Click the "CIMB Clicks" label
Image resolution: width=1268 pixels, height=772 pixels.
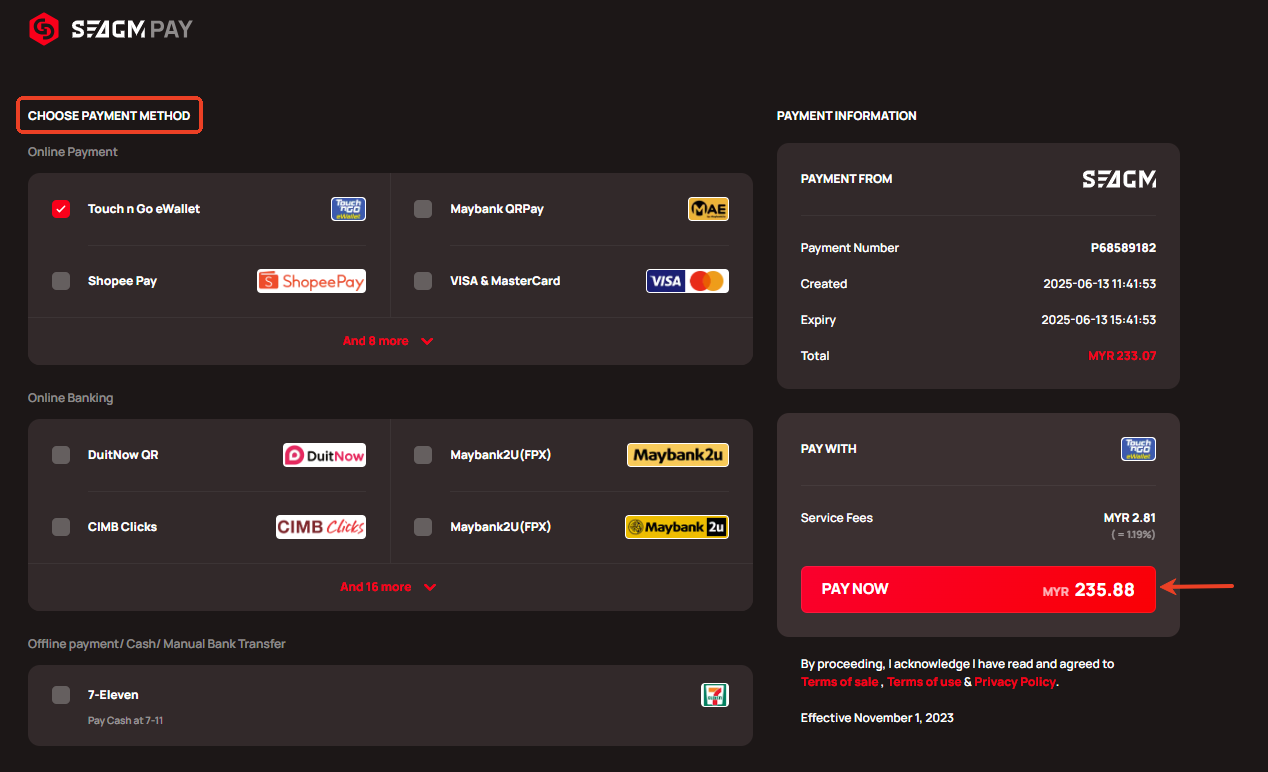(122, 527)
